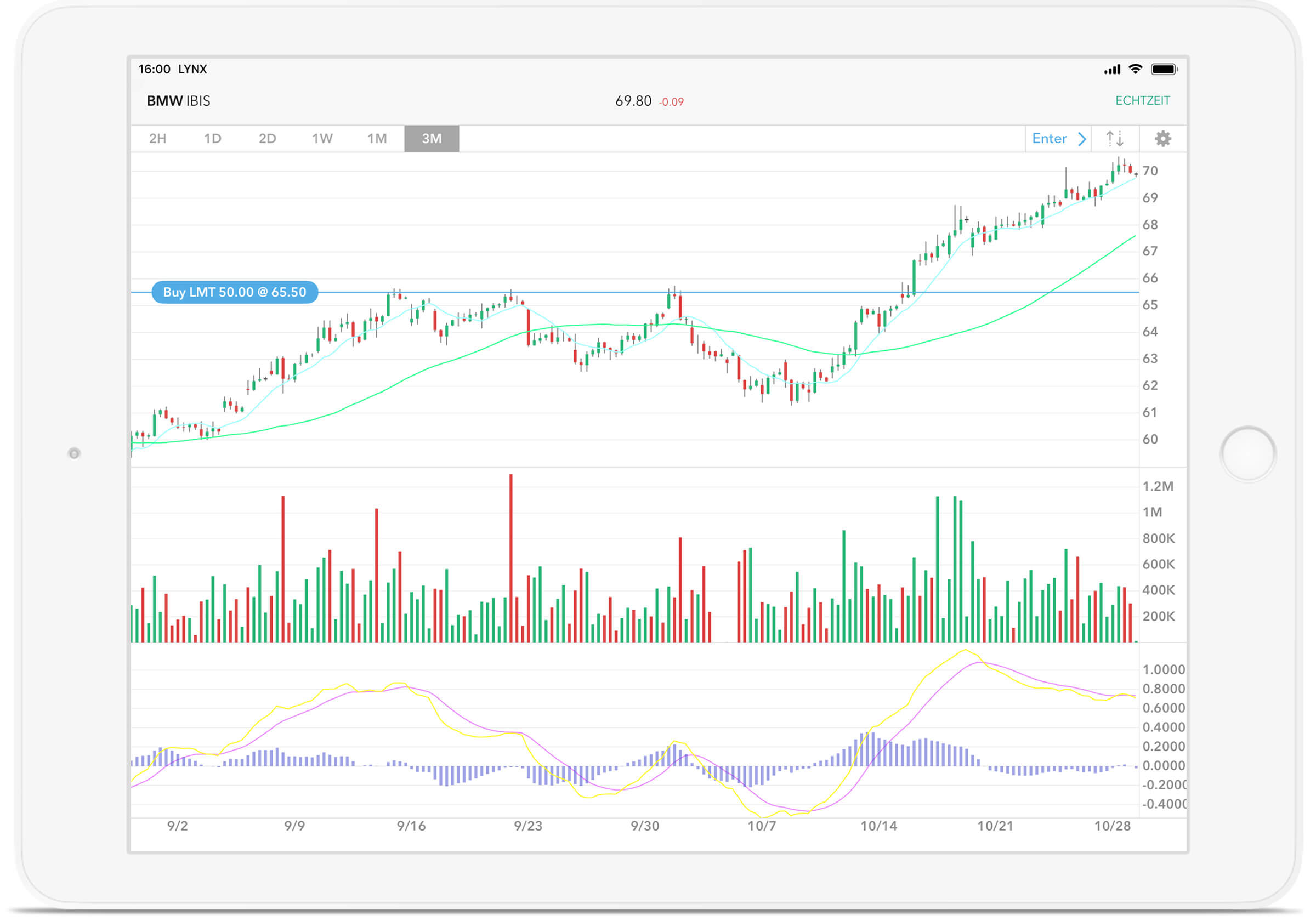Select the 1M timeframe
This screenshot has height=921, width=1316.
[377, 138]
